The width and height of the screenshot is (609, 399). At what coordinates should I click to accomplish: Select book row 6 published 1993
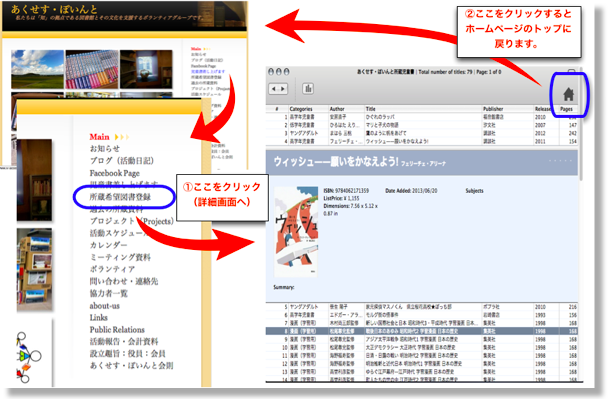[422, 315]
